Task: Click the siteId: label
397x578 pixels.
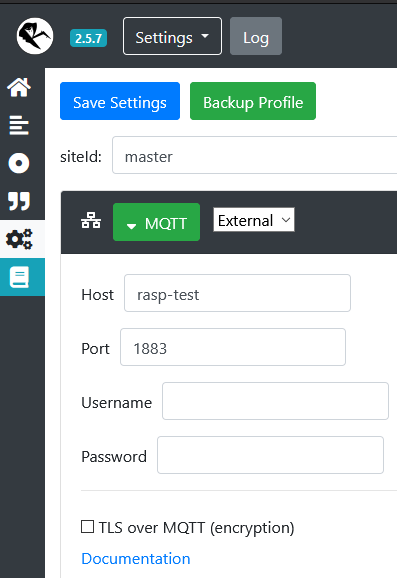Action: [81, 157]
